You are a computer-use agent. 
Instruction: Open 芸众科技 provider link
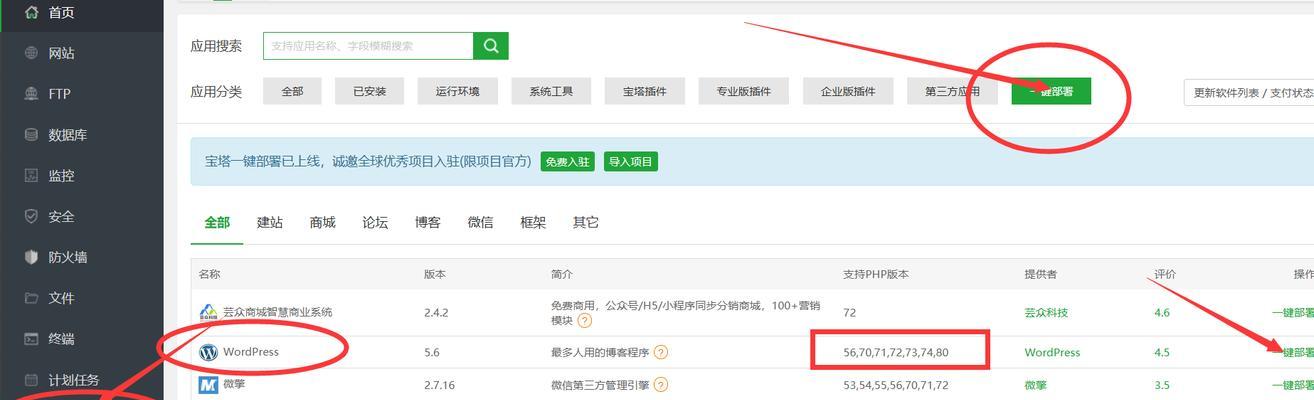click(1046, 312)
